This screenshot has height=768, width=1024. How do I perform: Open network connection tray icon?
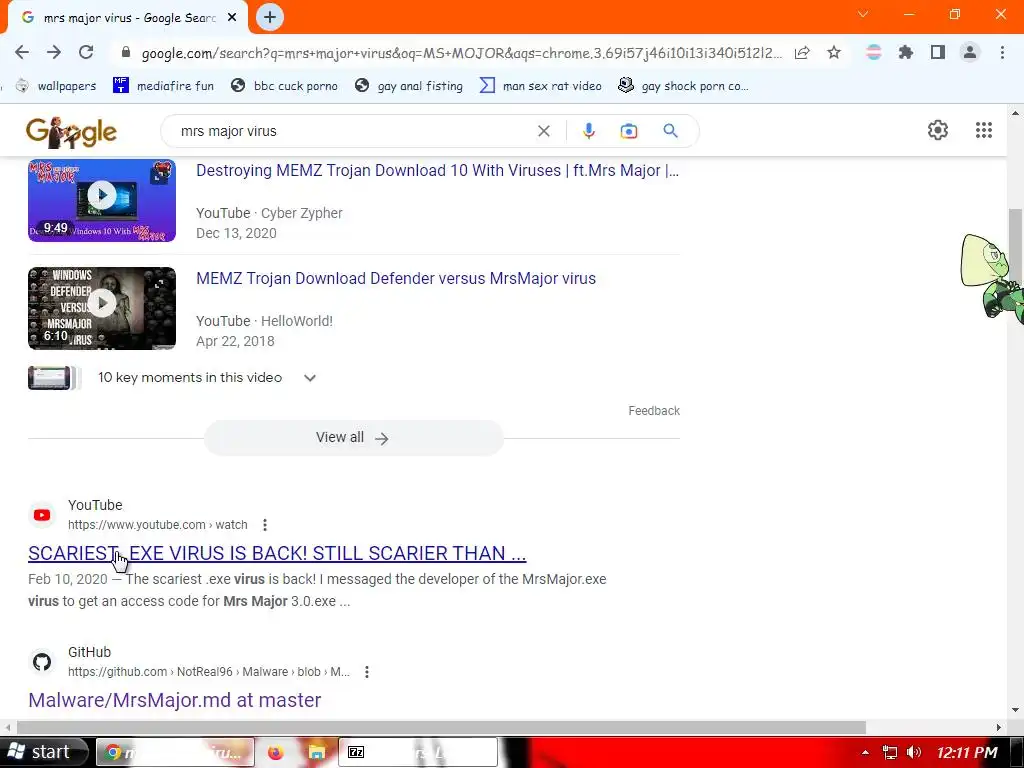click(x=889, y=752)
